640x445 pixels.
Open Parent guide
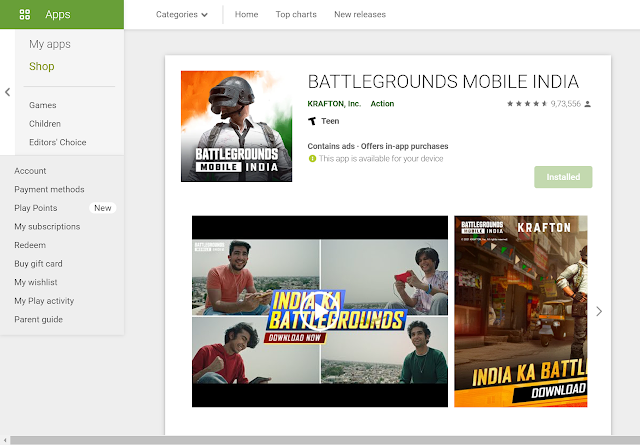(38, 319)
